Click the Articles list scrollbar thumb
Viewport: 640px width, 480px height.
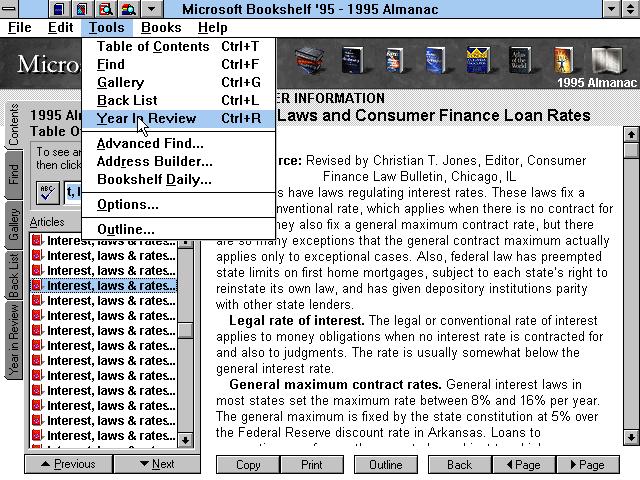tap(185, 331)
